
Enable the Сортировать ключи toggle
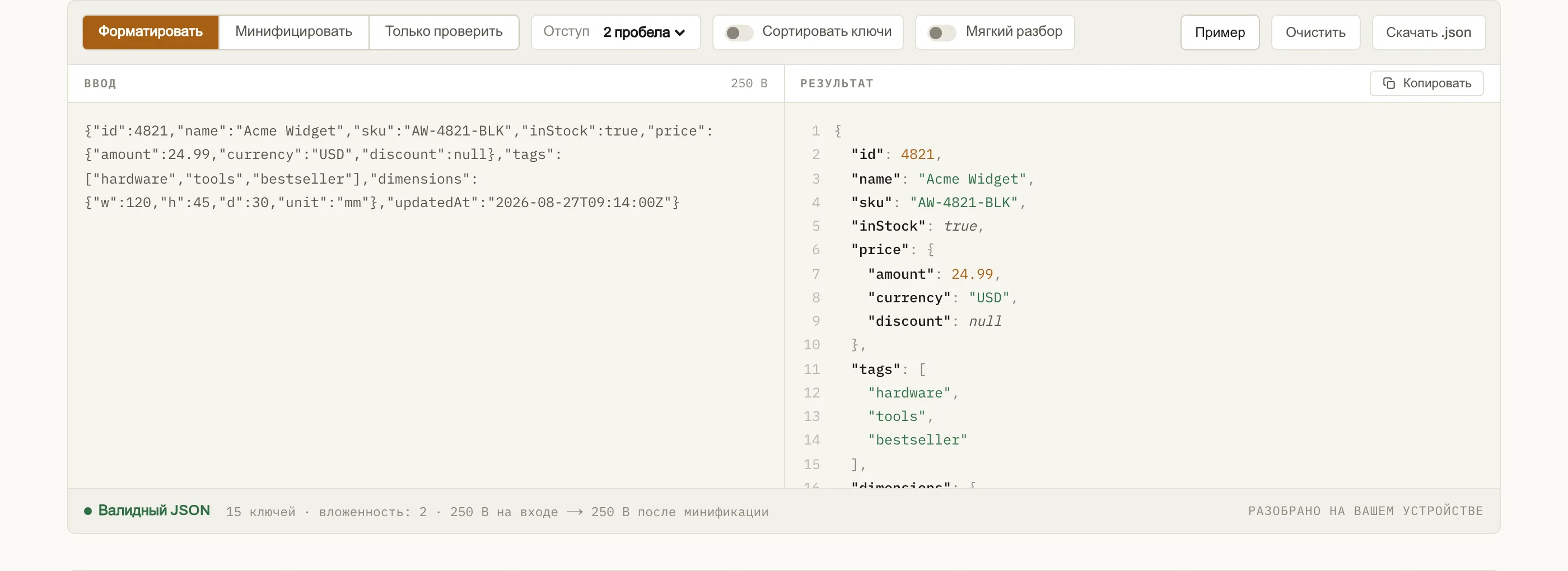click(x=739, y=32)
